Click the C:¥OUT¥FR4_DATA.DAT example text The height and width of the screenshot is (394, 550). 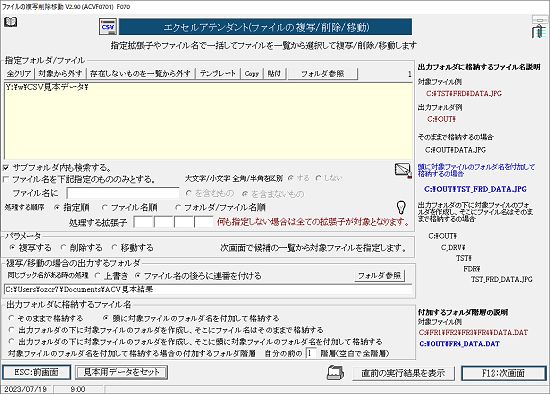click(x=459, y=344)
